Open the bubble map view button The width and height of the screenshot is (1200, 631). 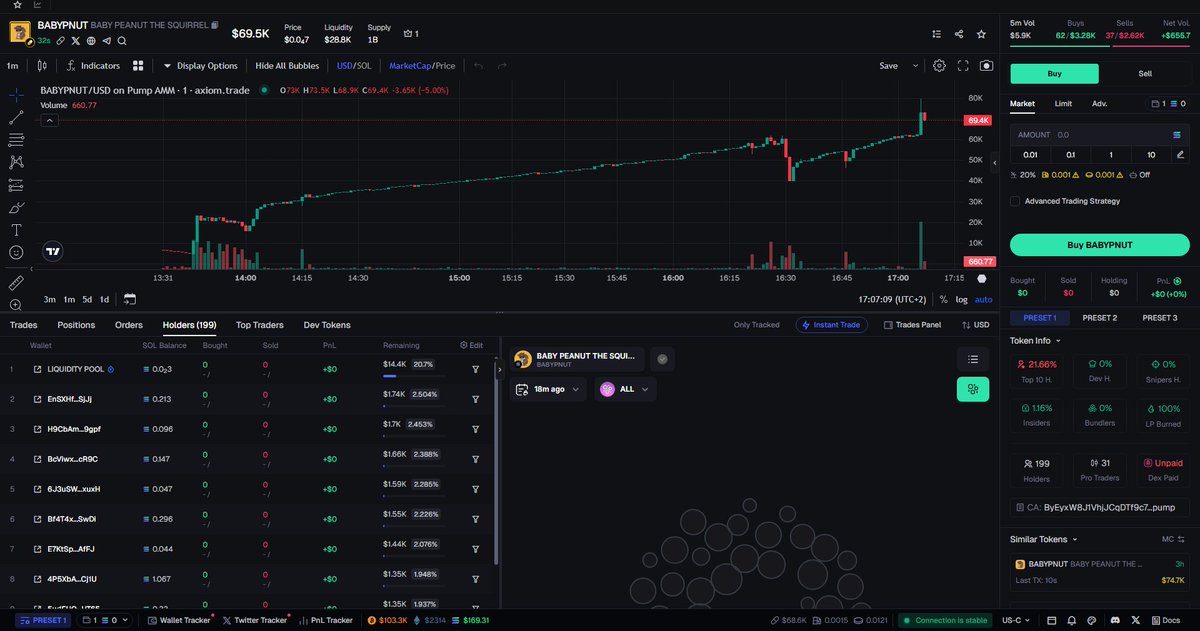tap(973, 390)
